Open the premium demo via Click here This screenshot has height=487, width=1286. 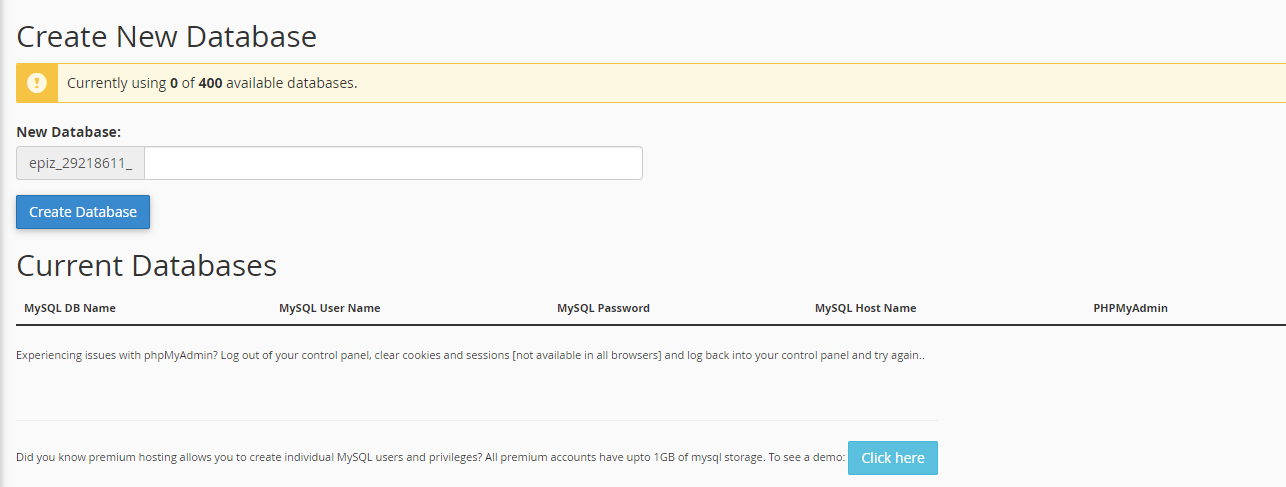pyautogui.click(x=892, y=458)
